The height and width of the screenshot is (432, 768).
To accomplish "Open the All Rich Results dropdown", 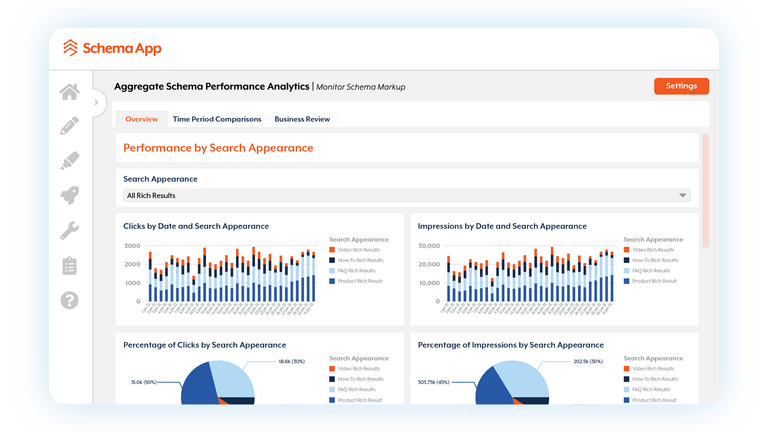I will point(407,195).
